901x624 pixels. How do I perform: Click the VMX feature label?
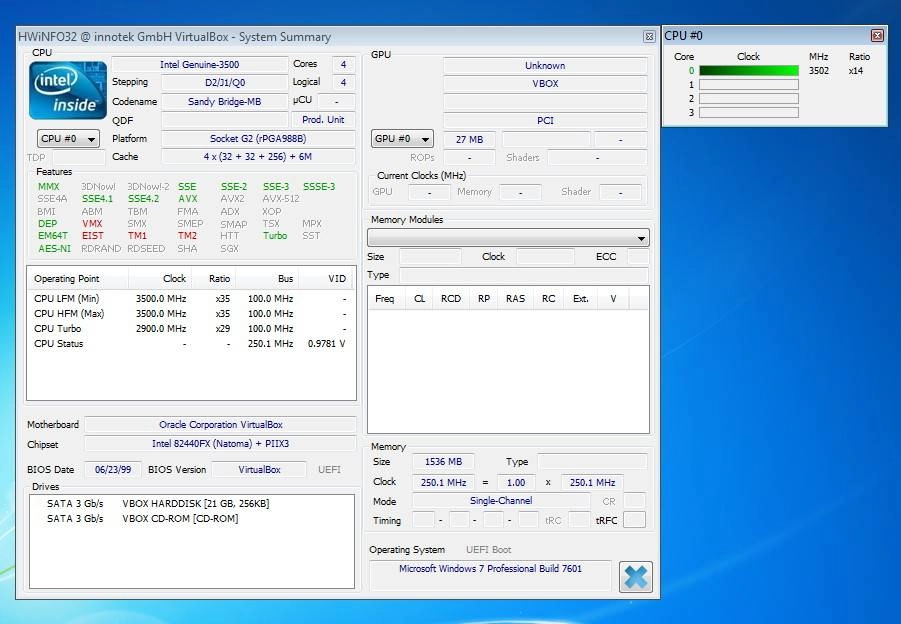92,224
